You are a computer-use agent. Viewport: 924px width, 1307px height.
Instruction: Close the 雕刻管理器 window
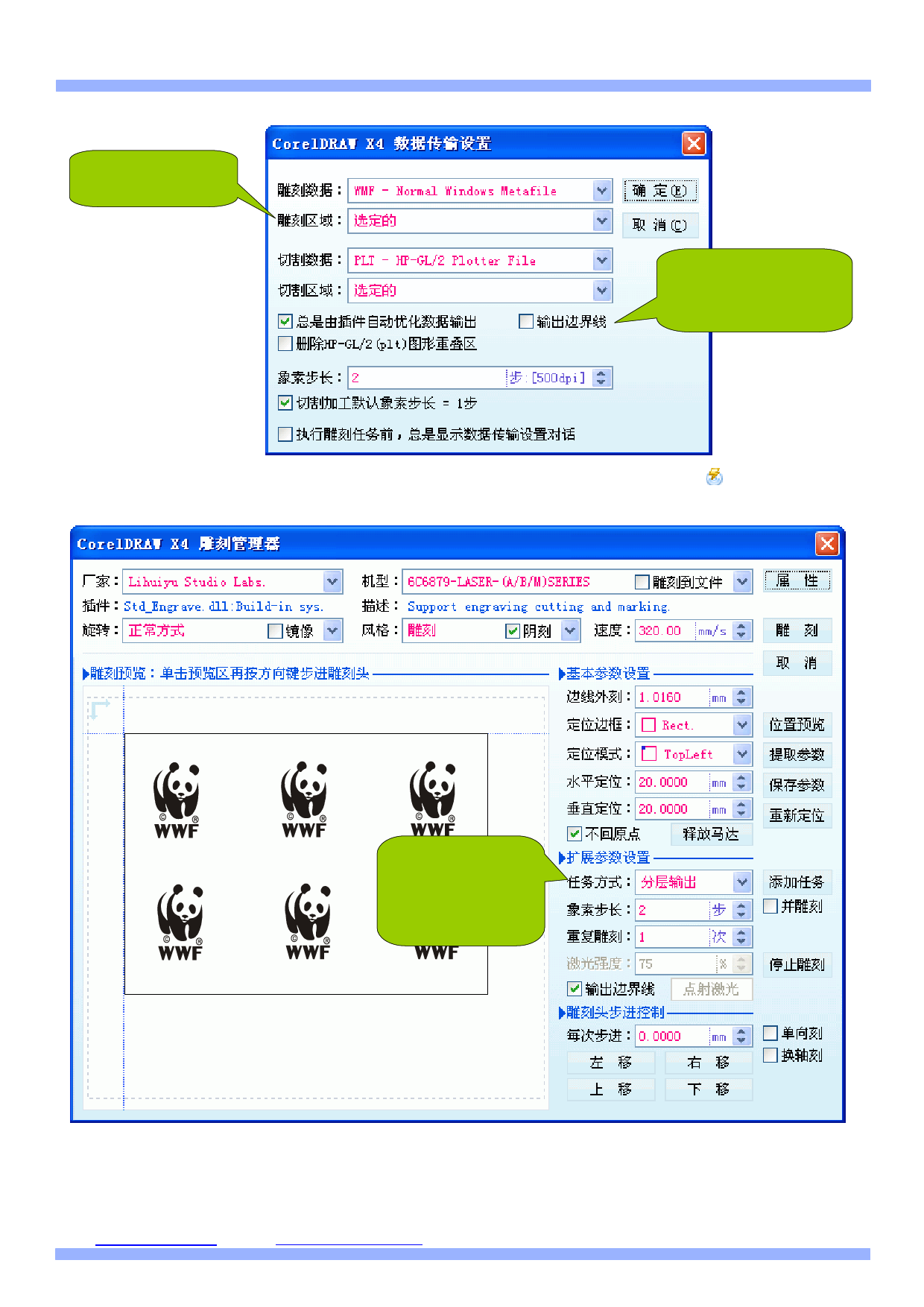827,544
